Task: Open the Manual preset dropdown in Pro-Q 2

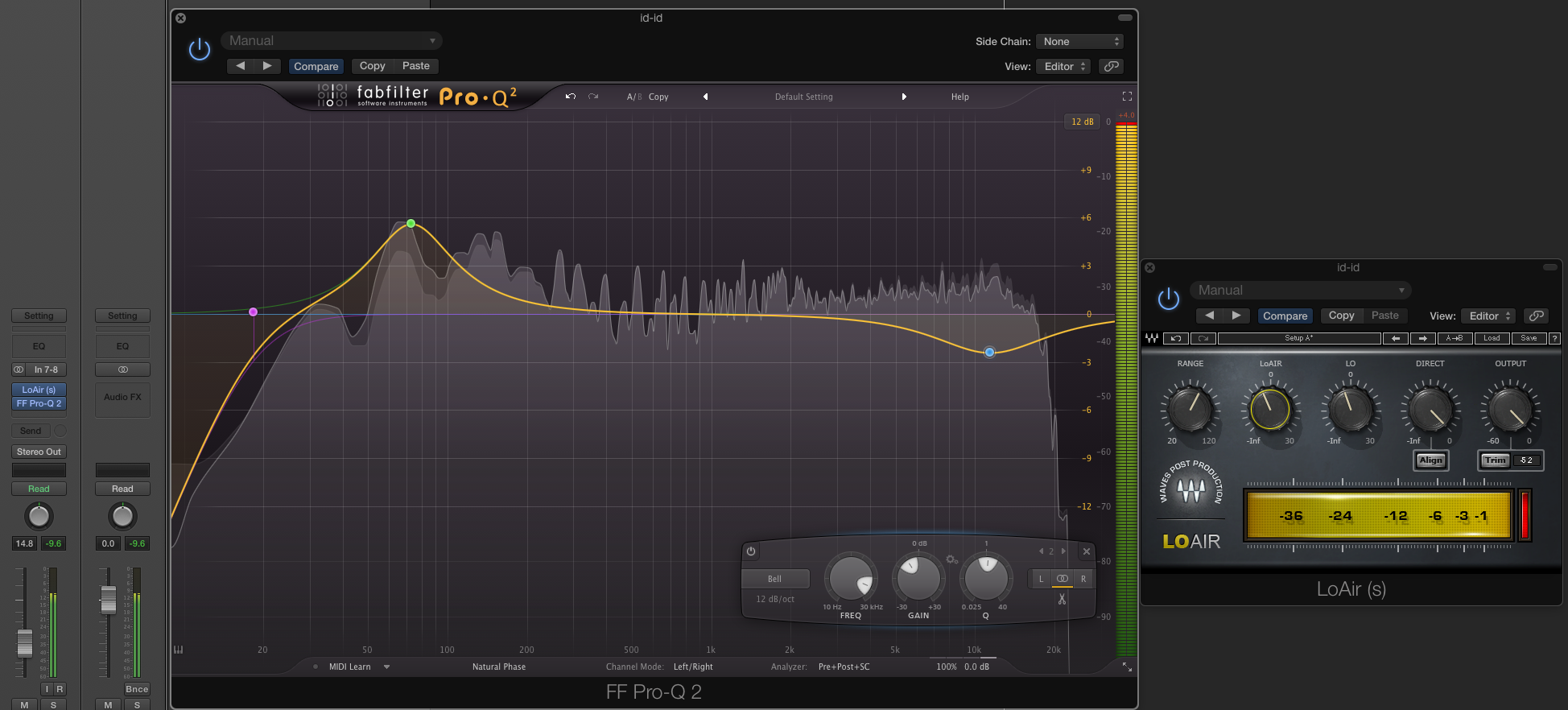Action: tap(332, 40)
